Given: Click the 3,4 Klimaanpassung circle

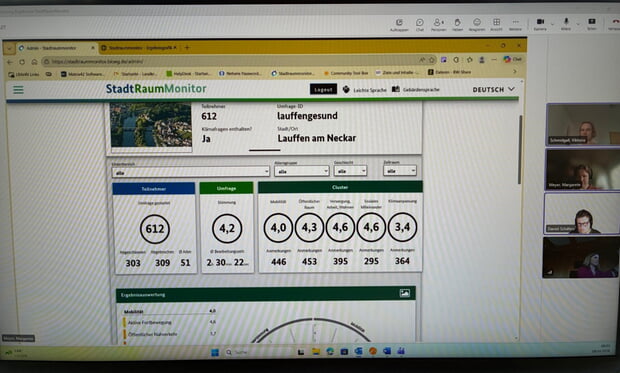Looking at the screenshot, I should [402, 227].
